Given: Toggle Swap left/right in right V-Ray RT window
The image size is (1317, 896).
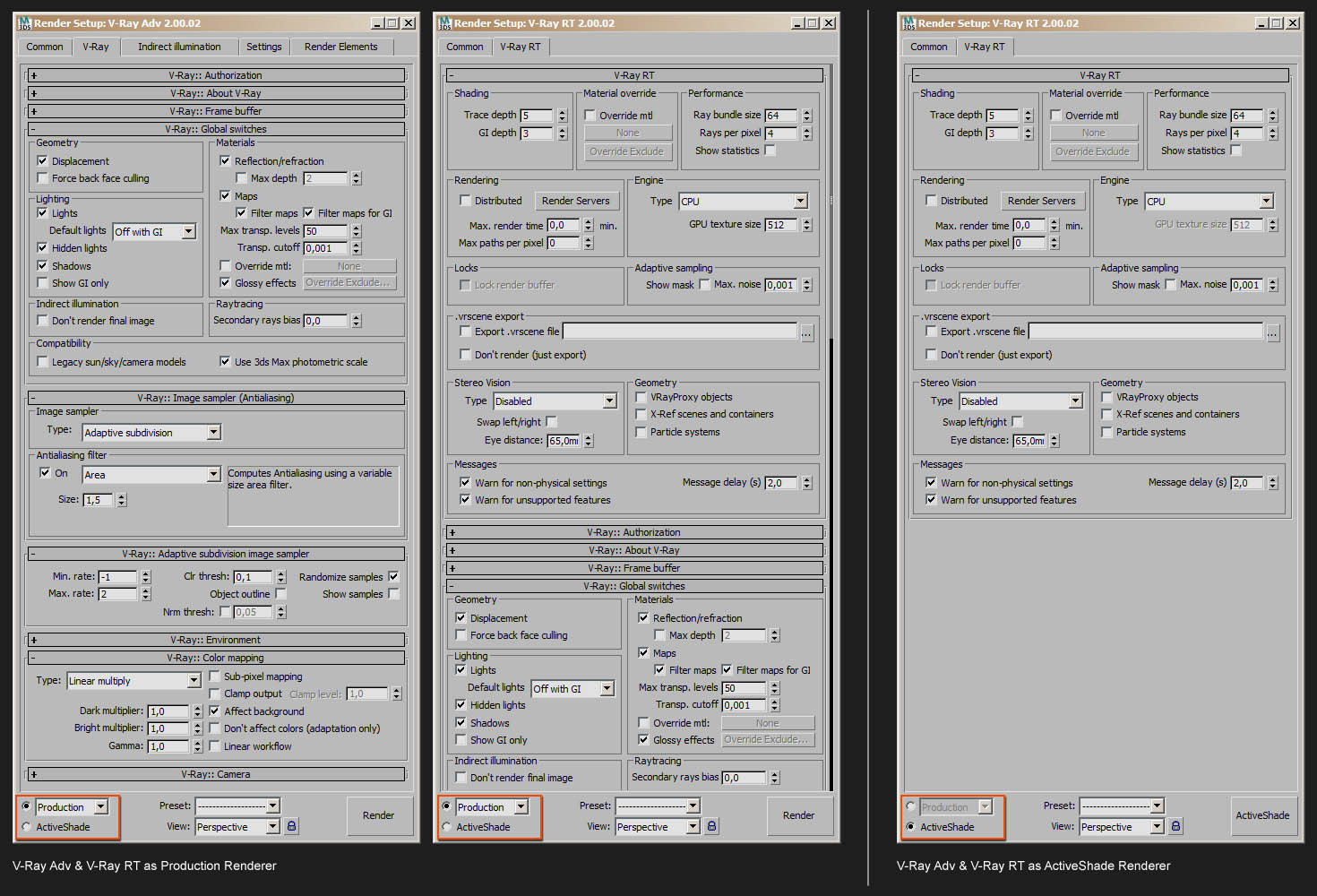Looking at the screenshot, I should [x=1017, y=422].
